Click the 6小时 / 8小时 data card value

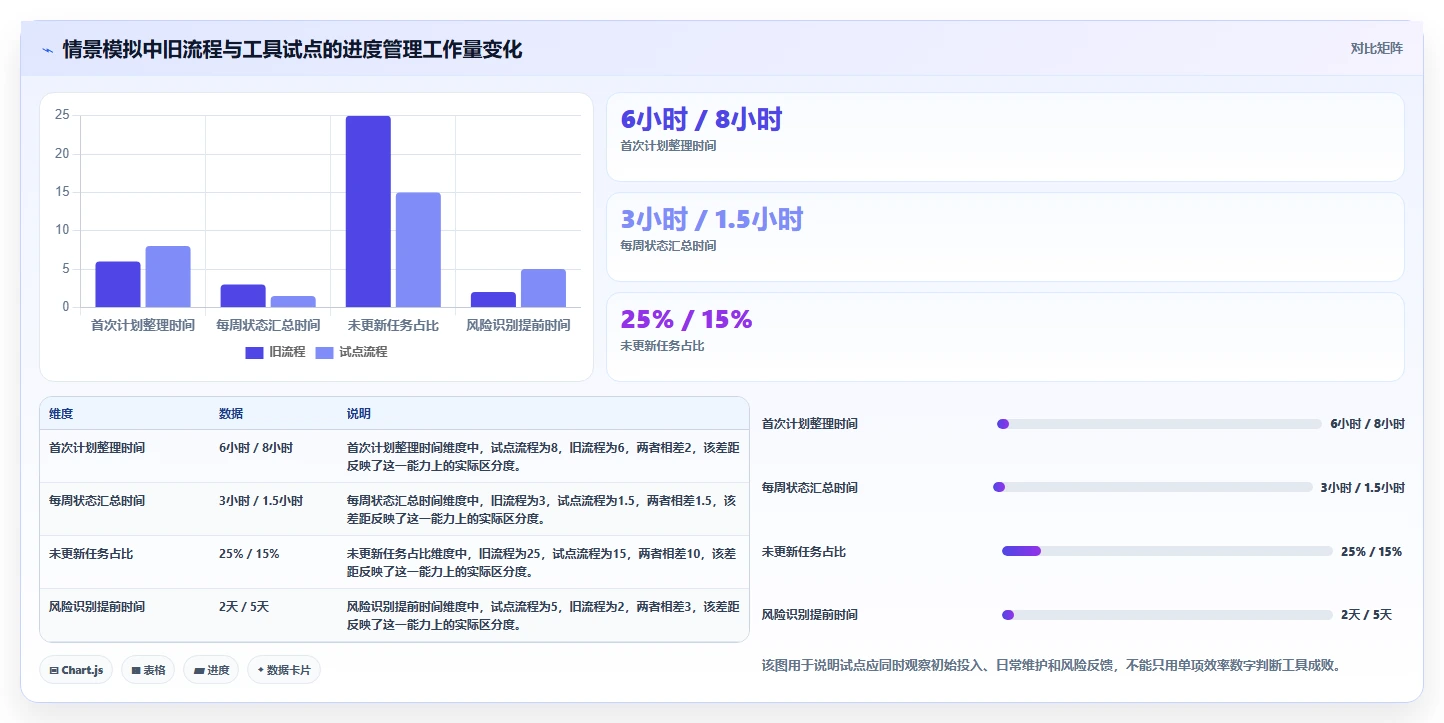coord(701,120)
